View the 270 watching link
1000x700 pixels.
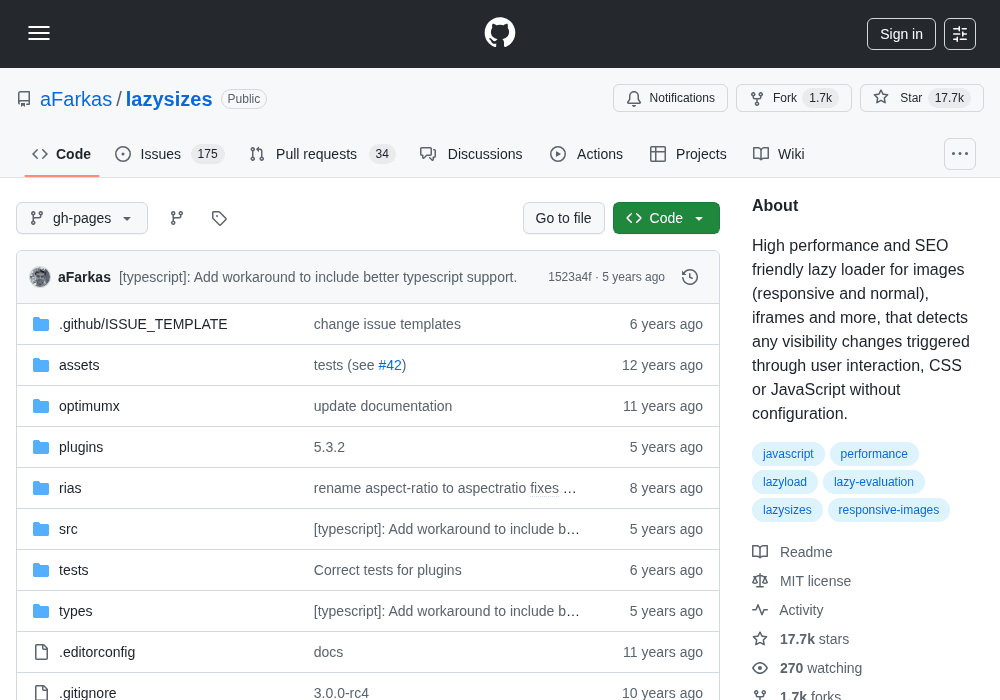point(807,668)
